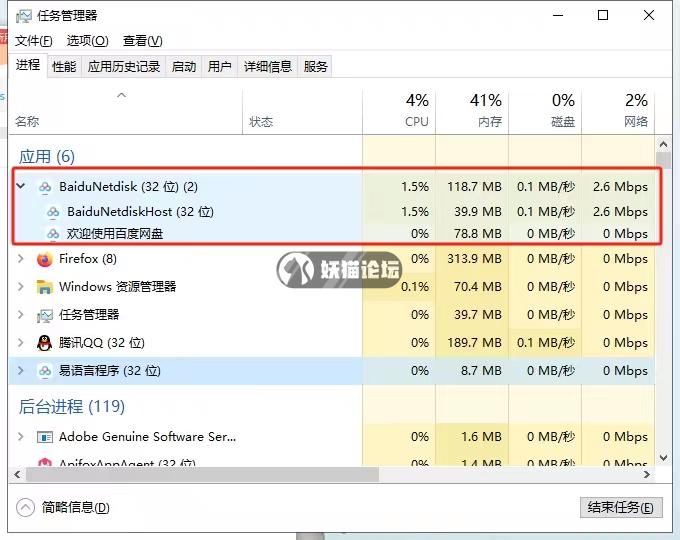680x540 pixels.
Task: Expand the 任务管理器 process row
Action: [20, 315]
